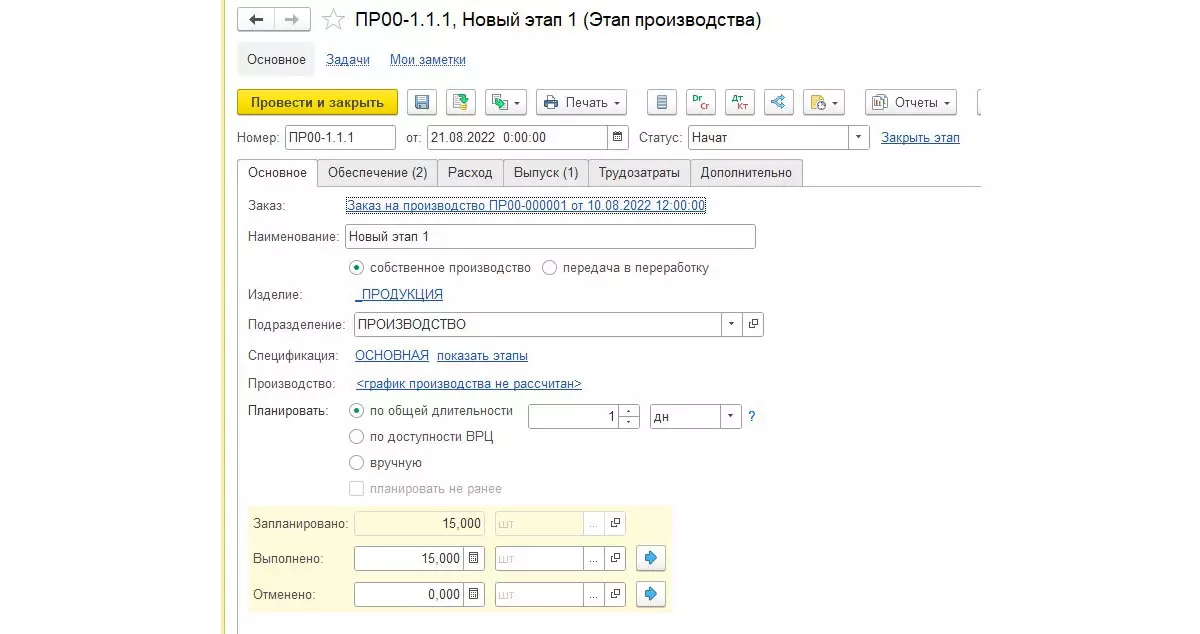
Task: Click the Провести и закрыть button
Action: (317, 102)
